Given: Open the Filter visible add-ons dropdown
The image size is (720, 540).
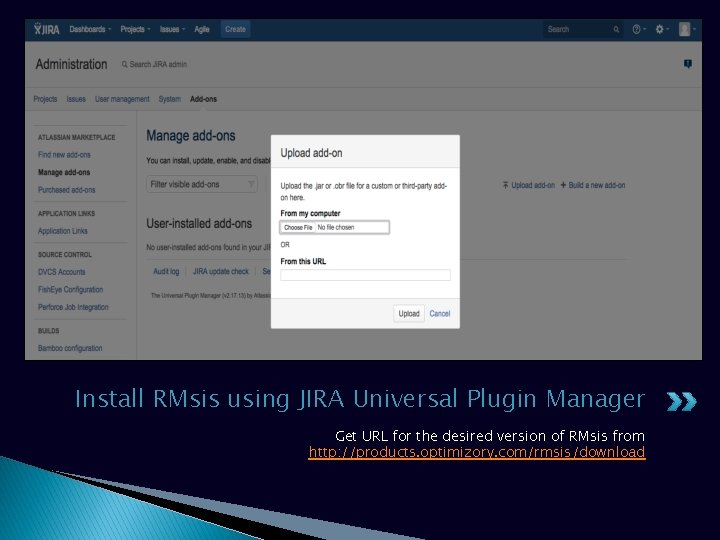Looking at the screenshot, I should pos(202,184).
